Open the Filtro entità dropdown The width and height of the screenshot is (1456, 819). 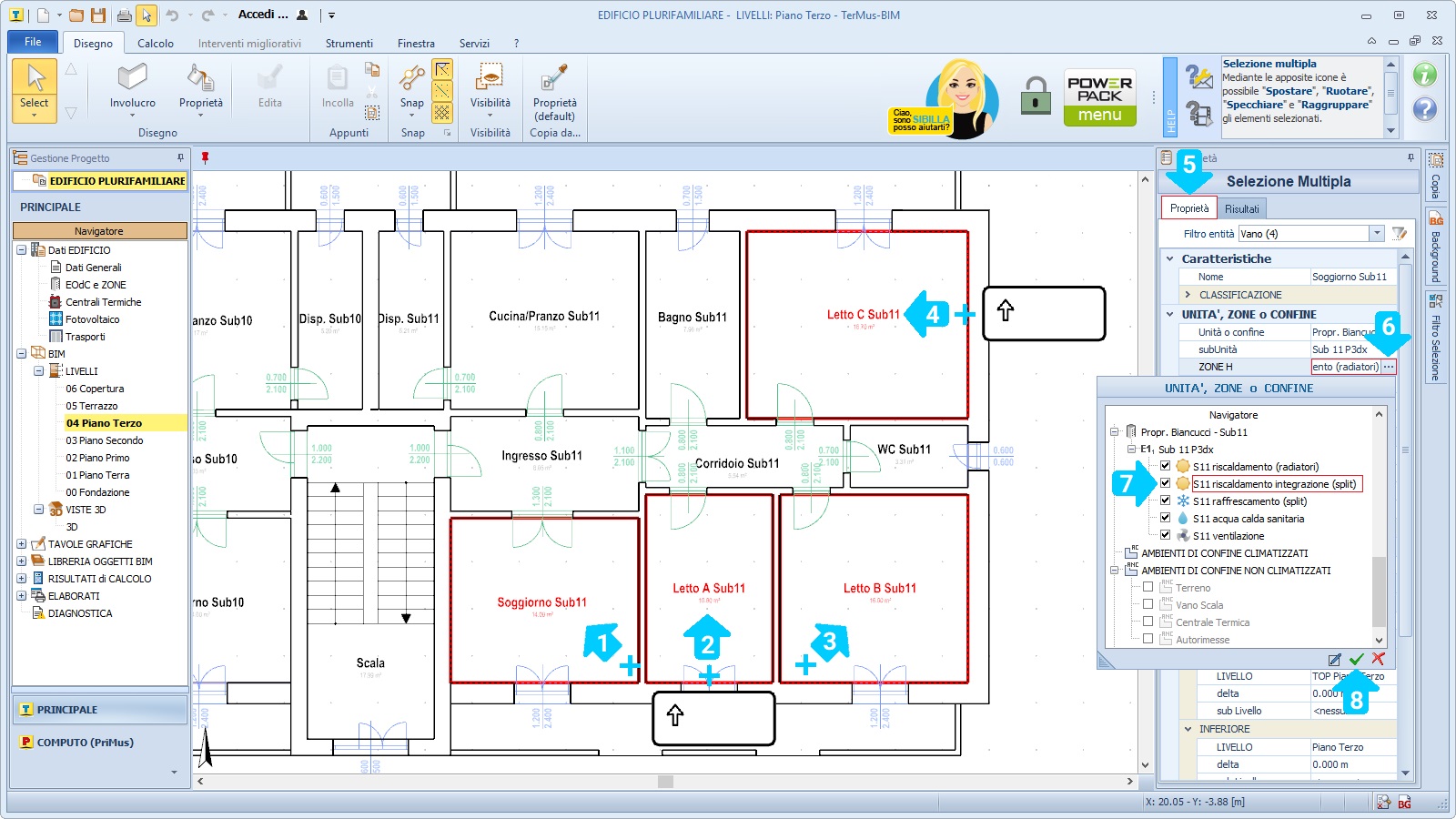point(1377,234)
